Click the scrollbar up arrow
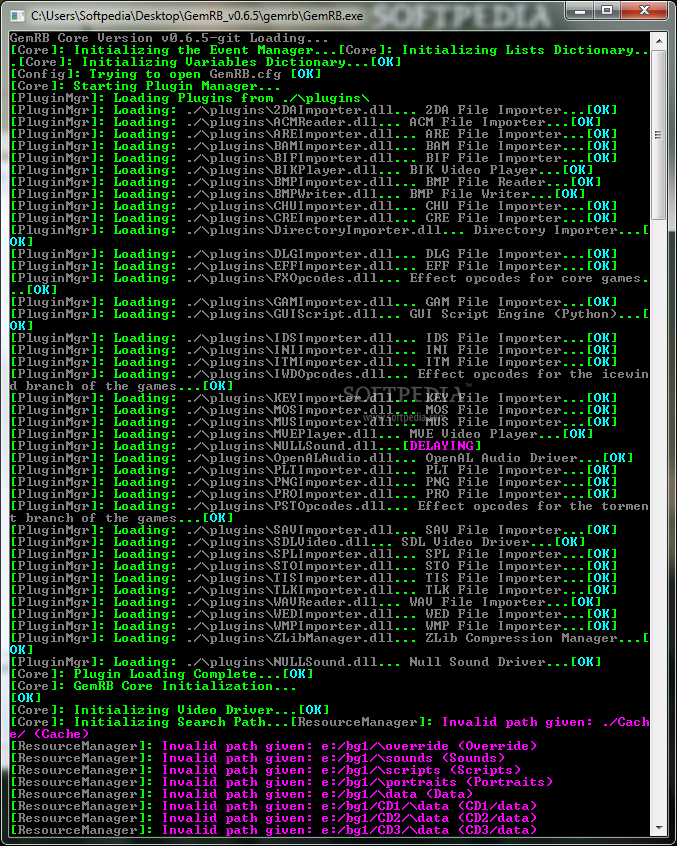Image resolution: width=677 pixels, height=846 pixels. point(659,40)
